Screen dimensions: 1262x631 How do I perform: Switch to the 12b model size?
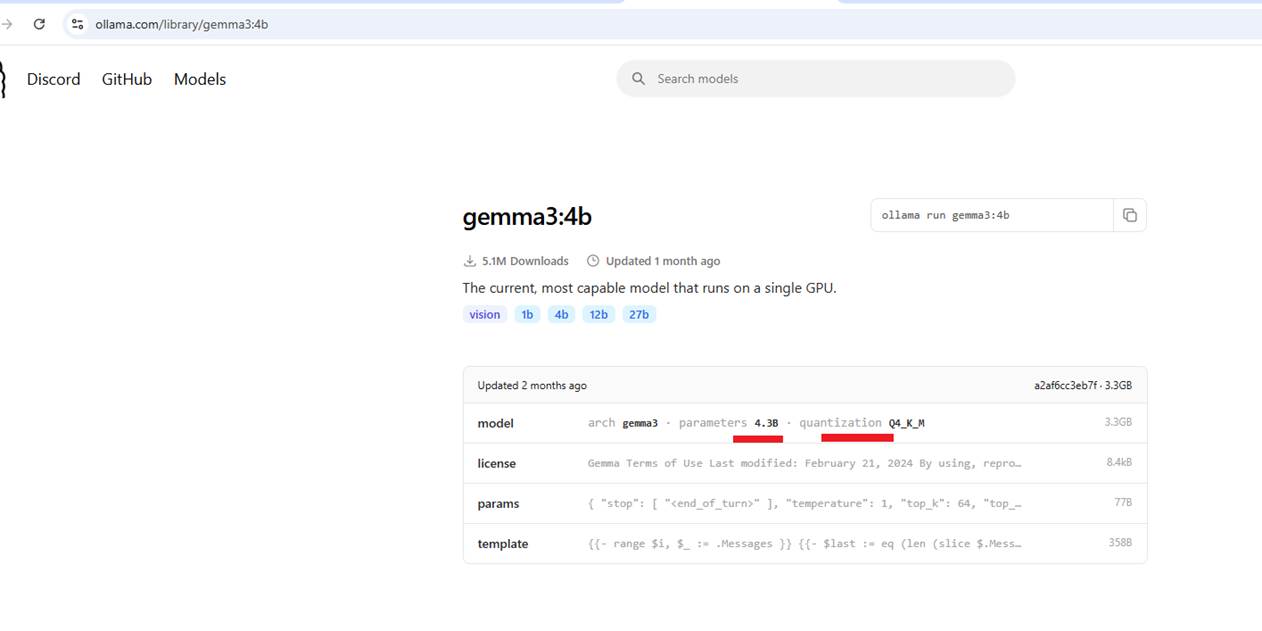tap(598, 314)
